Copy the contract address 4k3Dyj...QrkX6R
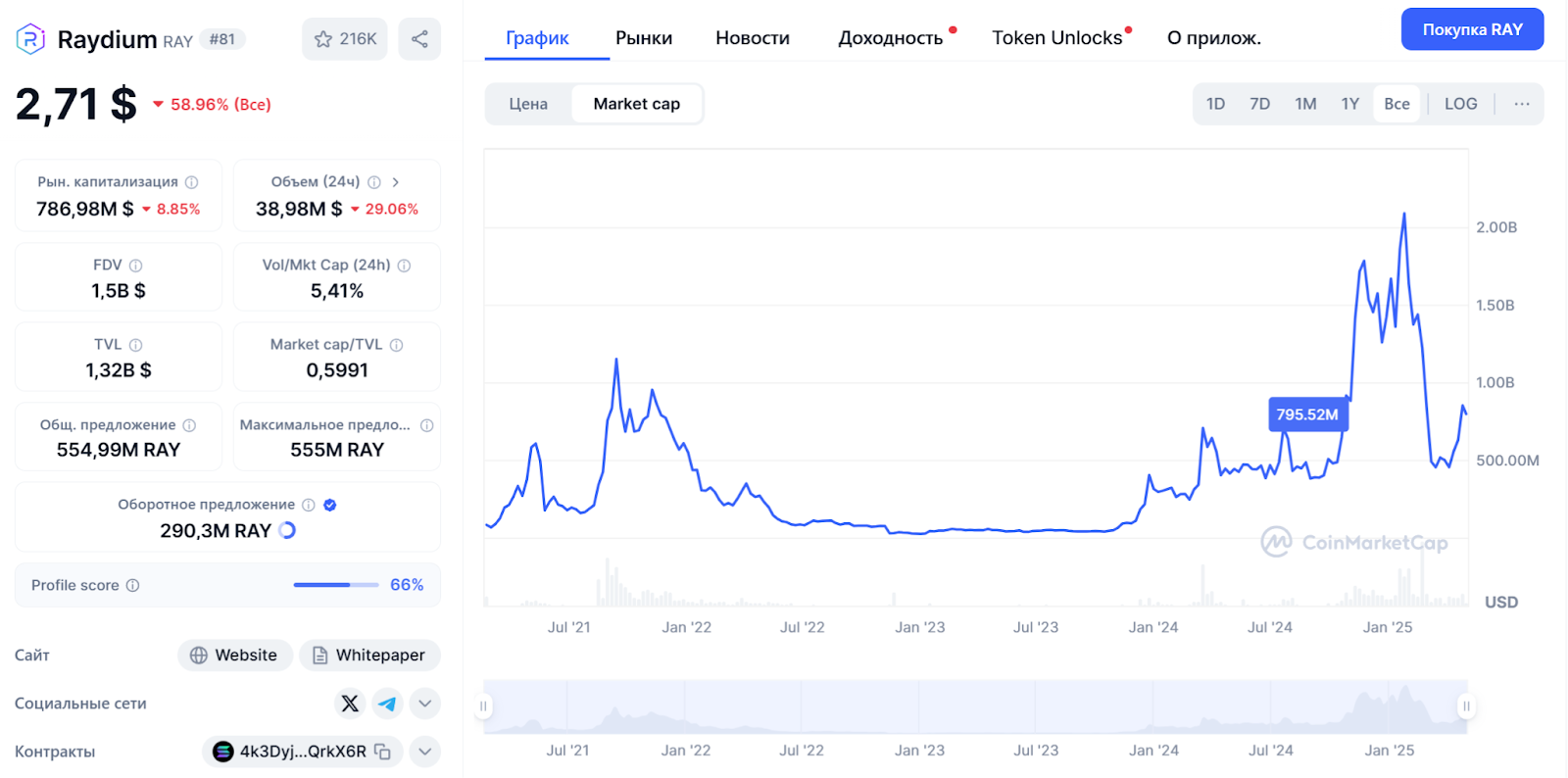The height and width of the screenshot is (778, 1568). coord(383,752)
